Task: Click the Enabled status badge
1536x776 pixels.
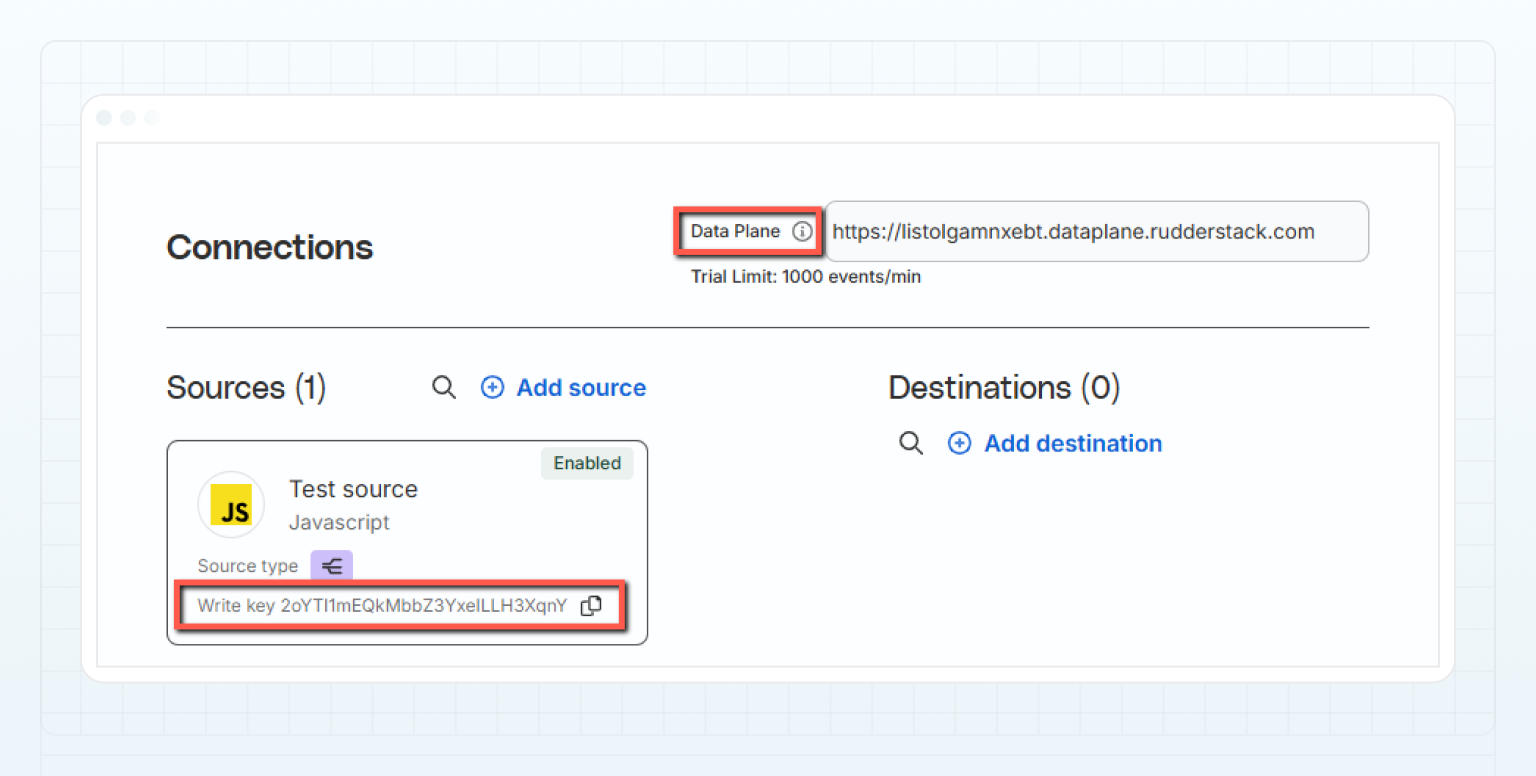Action: (x=587, y=463)
